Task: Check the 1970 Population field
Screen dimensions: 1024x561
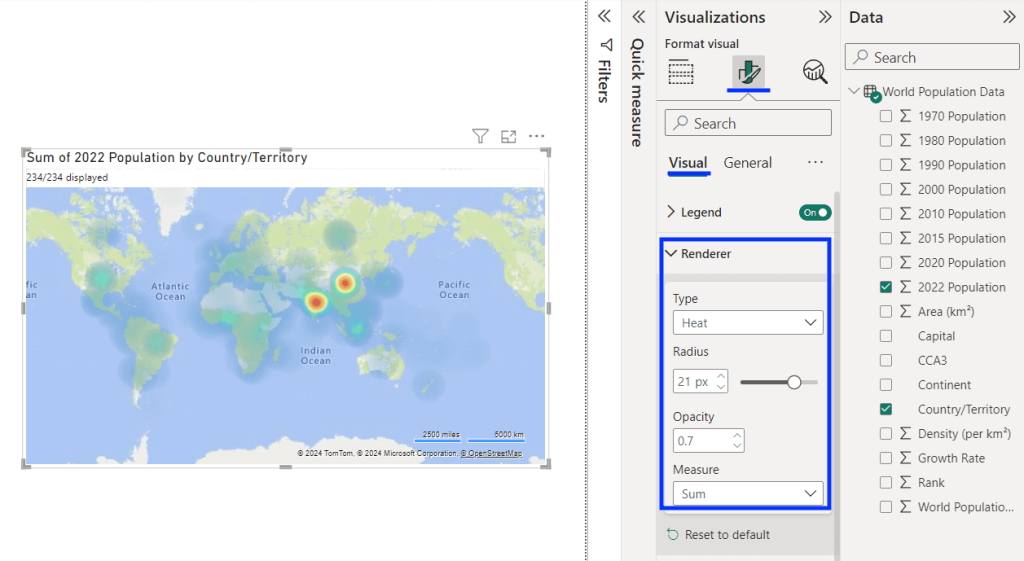Action: pos(886,116)
